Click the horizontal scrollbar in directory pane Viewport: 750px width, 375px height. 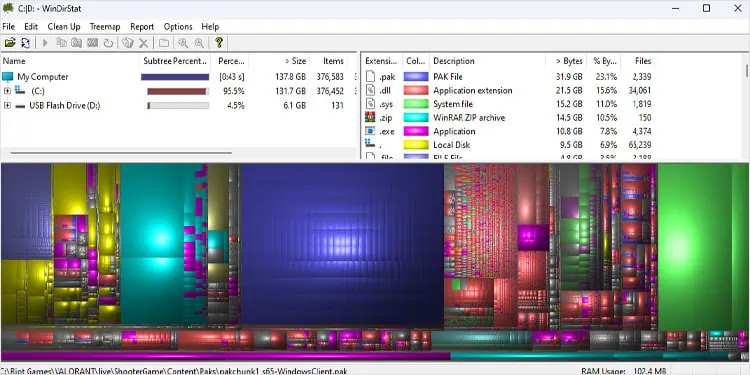121,153
